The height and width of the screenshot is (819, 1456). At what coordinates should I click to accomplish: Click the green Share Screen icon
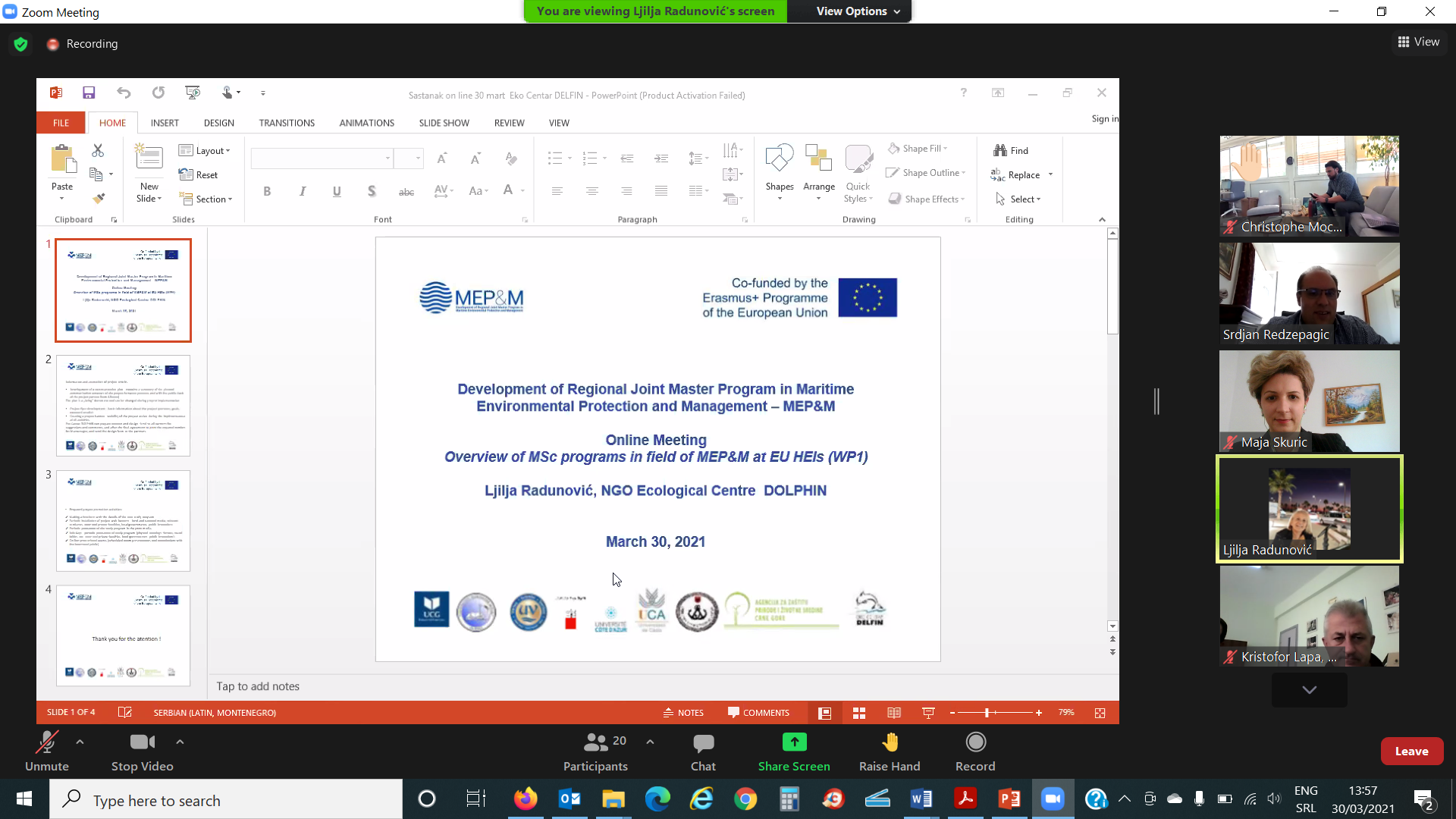point(794,742)
